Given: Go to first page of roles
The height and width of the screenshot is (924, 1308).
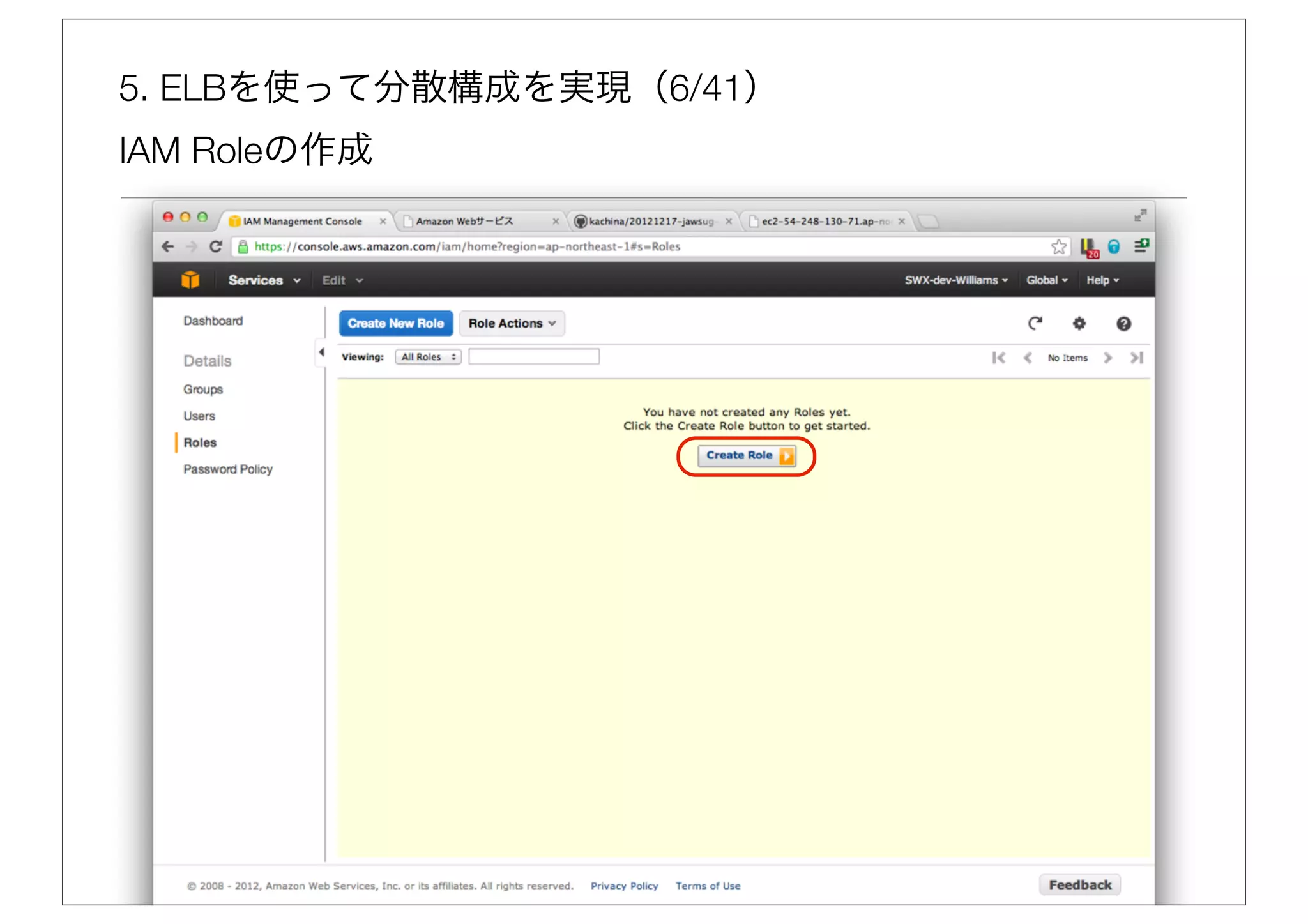Looking at the screenshot, I should (x=998, y=358).
